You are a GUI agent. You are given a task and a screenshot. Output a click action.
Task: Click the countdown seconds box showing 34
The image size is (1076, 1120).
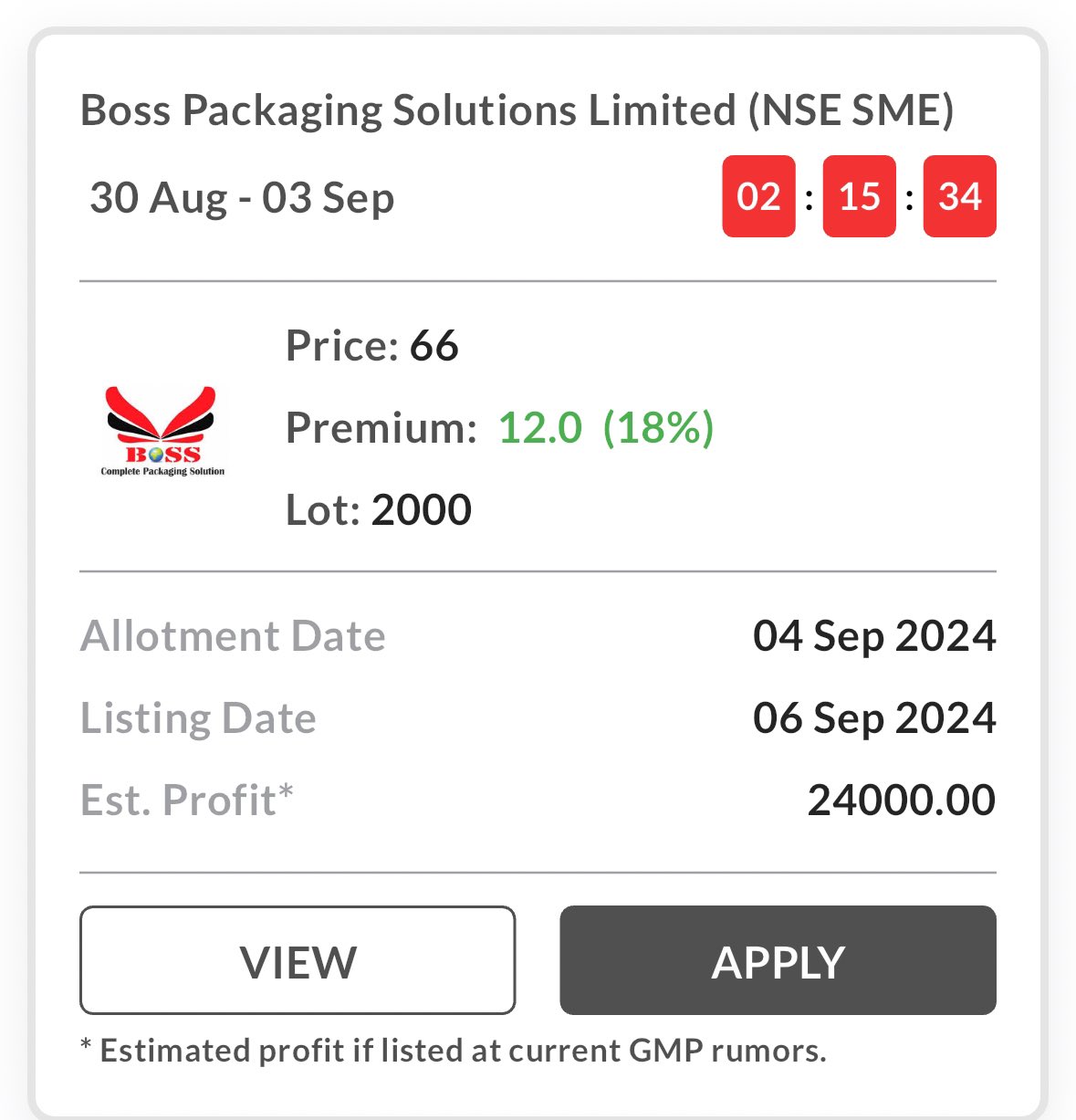click(x=959, y=196)
